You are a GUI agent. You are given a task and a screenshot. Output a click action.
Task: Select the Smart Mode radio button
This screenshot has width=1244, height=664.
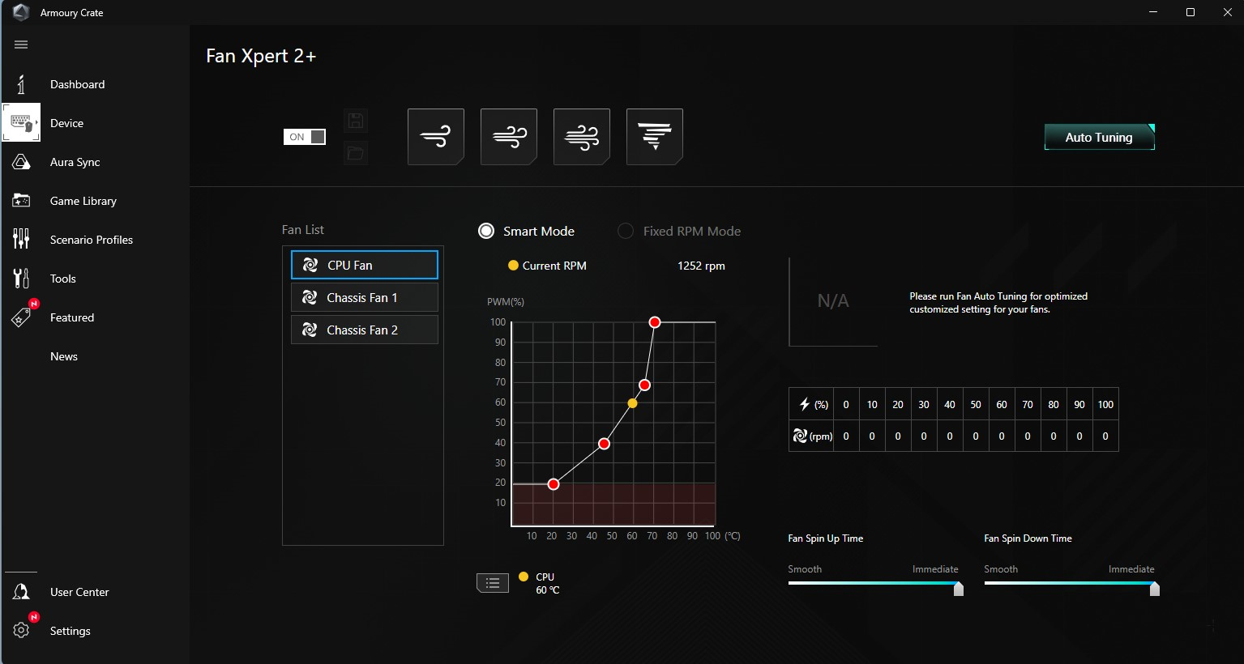click(x=486, y=231)
